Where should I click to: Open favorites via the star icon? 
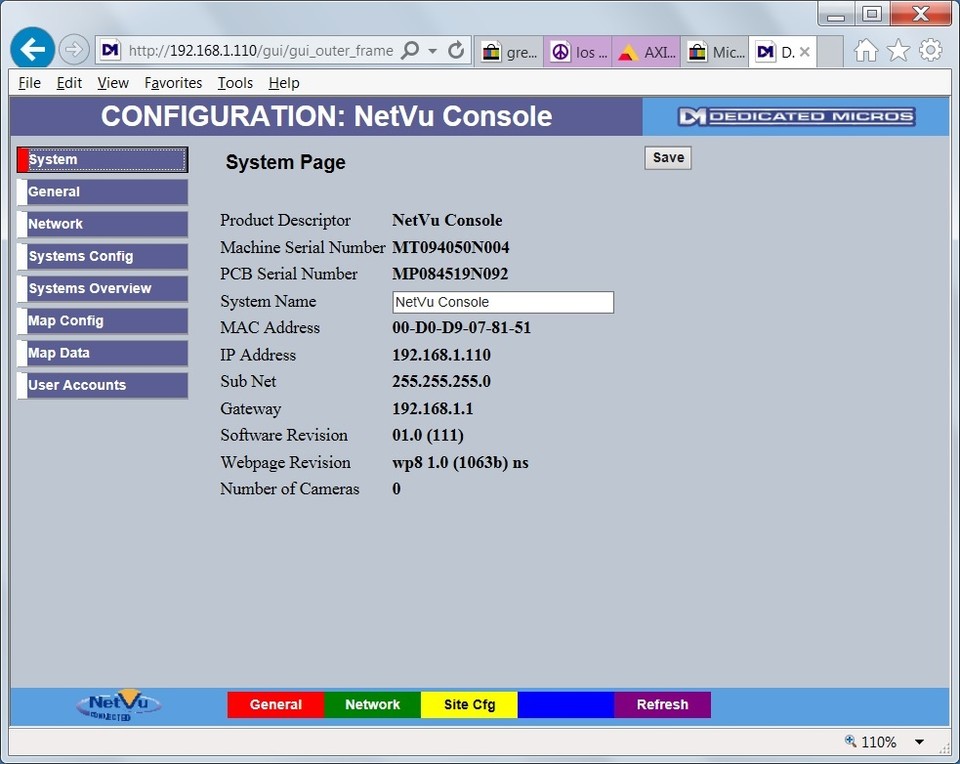(897, 49)
